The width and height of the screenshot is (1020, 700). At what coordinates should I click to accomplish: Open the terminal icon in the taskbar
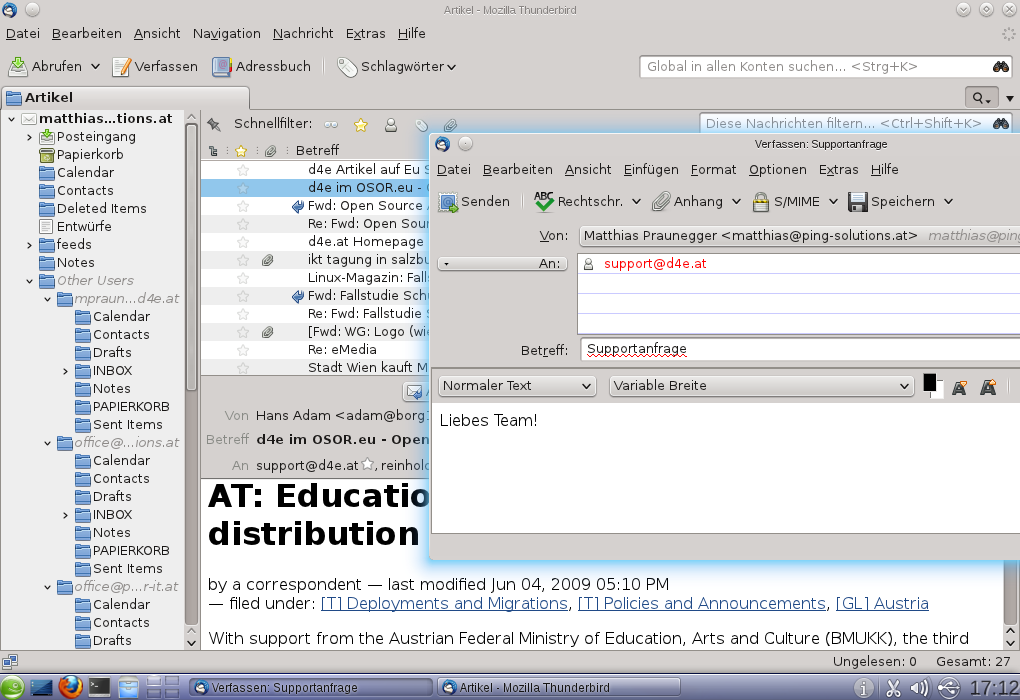(100, 687)
